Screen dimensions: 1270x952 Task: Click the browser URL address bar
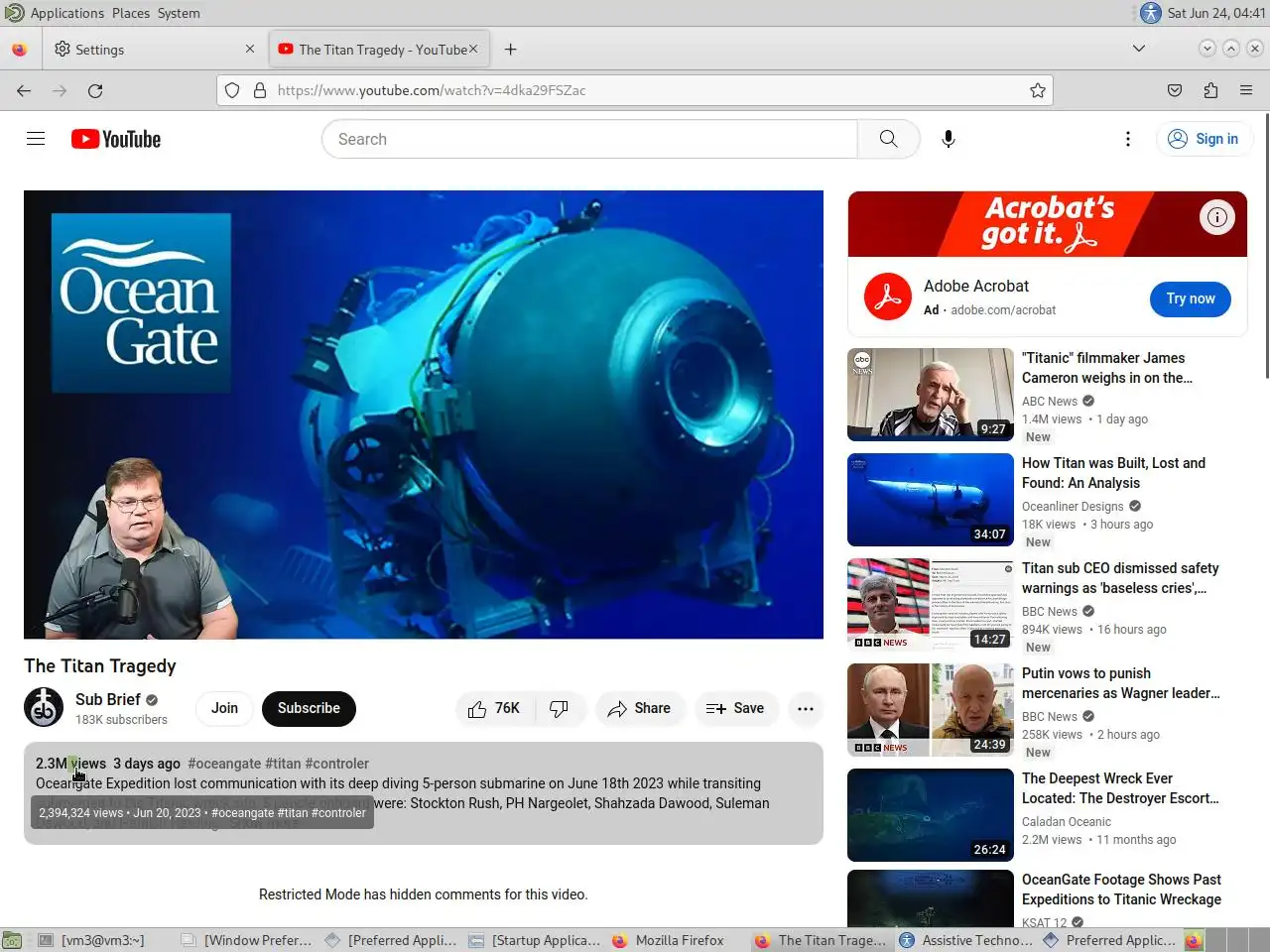tap(635, 90)
